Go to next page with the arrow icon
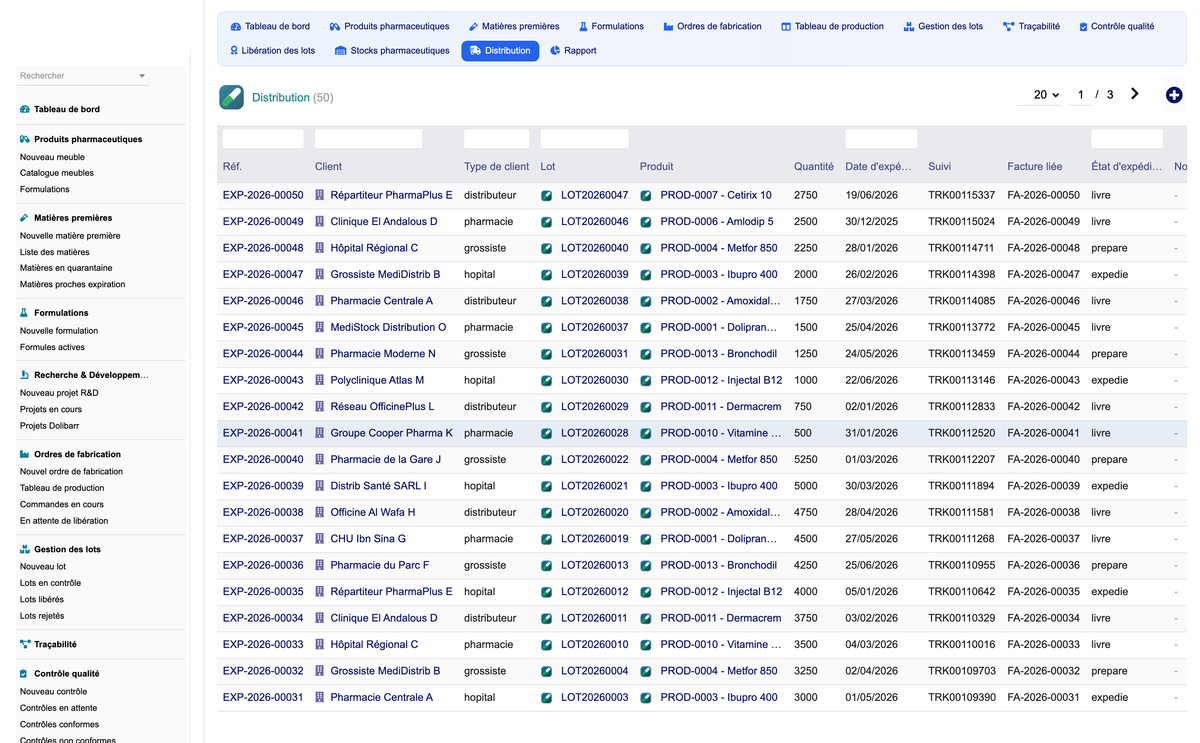 (x=1135, y=94)
